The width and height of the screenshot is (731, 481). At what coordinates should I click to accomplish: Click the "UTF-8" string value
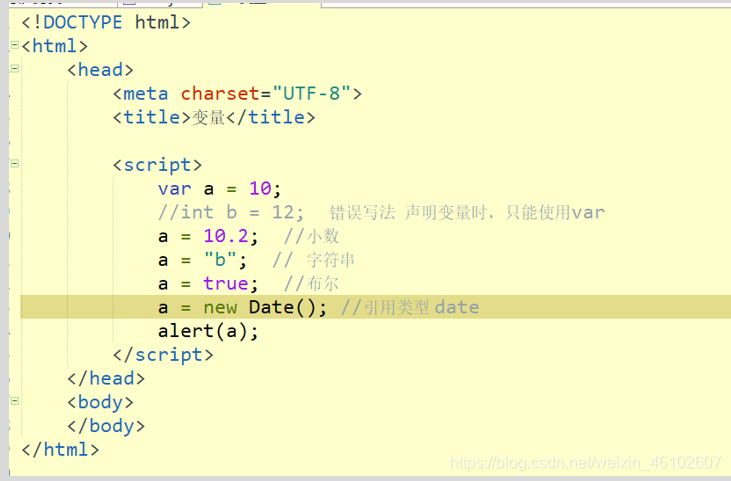[x=311, y=94]
